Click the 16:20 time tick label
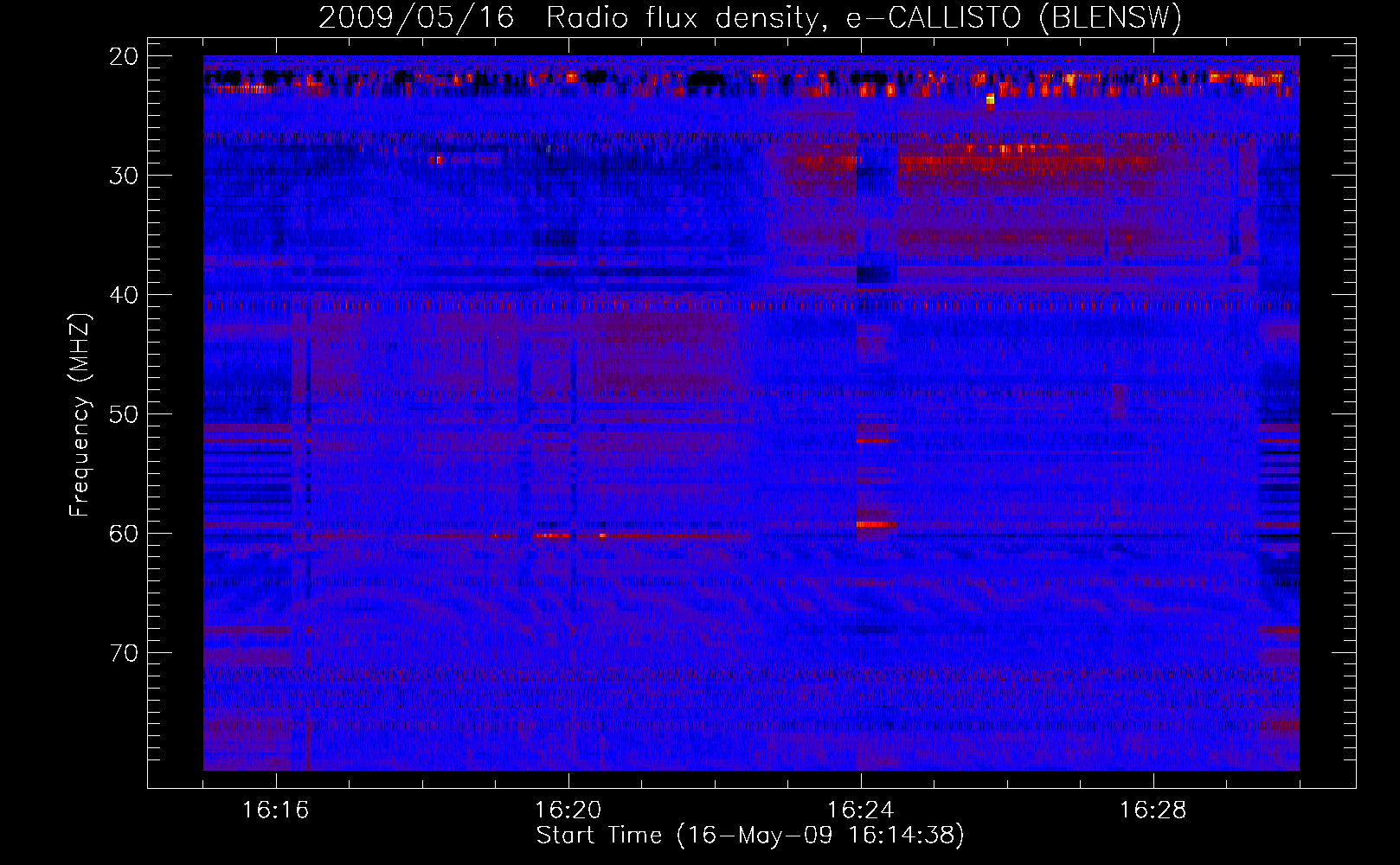This screenshot has width=1400, height=865. click(x=568, y=811)
